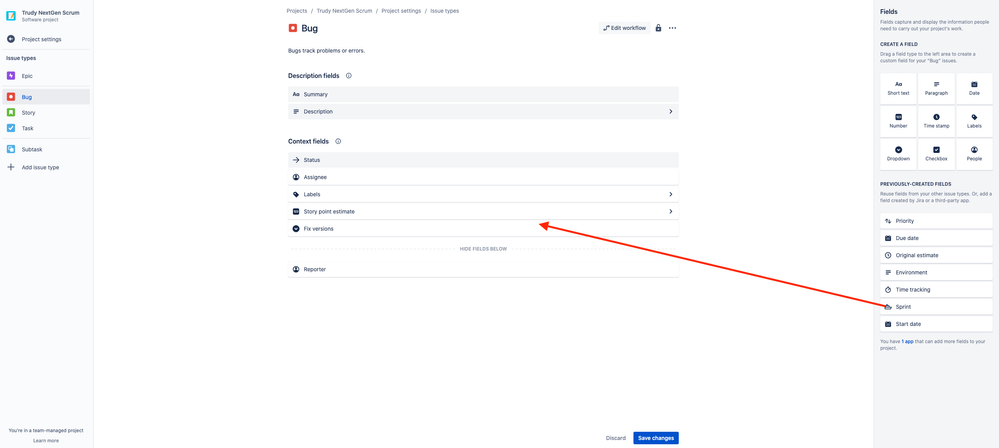Click the Discard button
The height and width of the screenshot is (448, 999).
(x=615, y=438)
